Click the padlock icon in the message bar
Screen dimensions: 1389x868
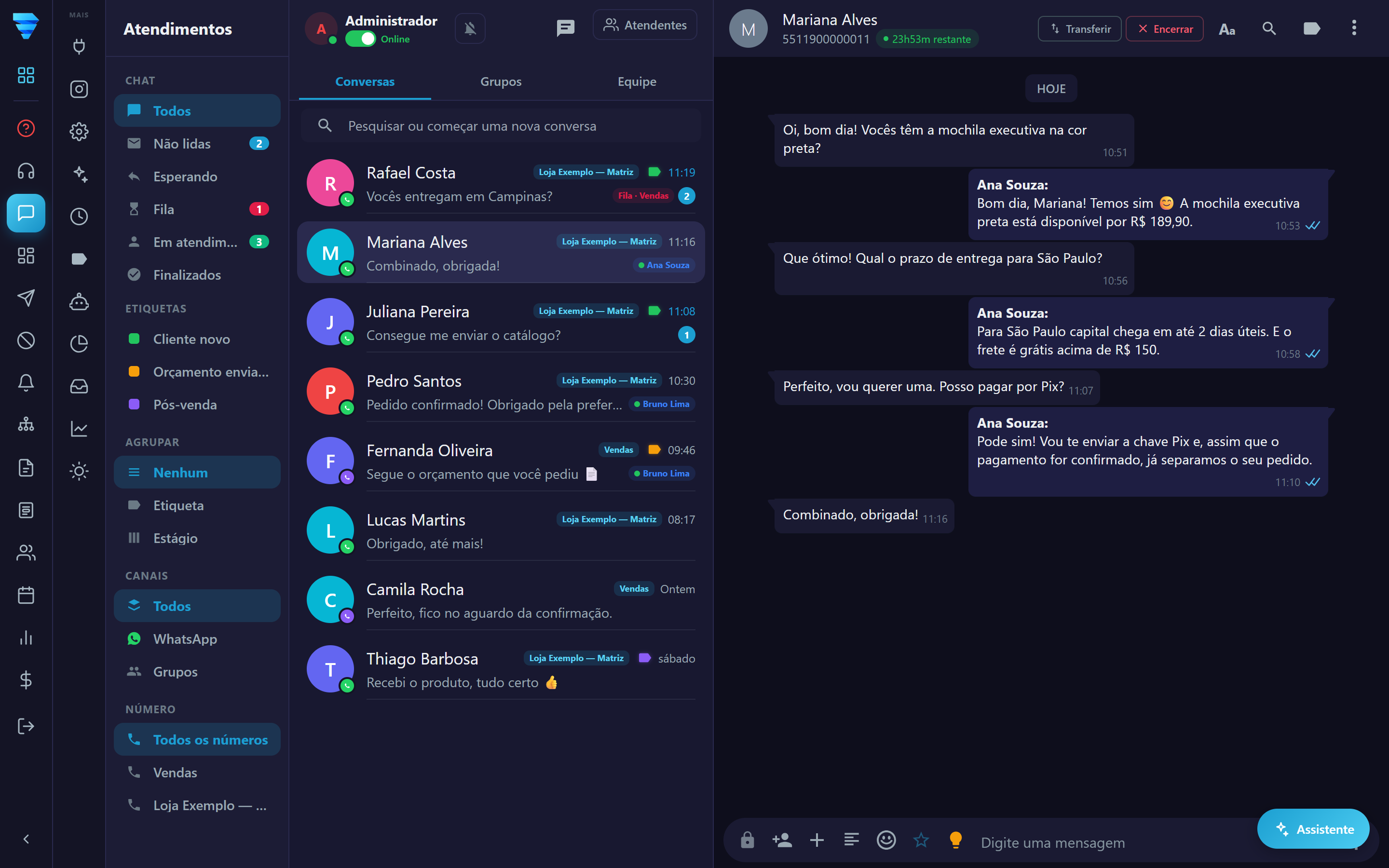coord(747,841)
